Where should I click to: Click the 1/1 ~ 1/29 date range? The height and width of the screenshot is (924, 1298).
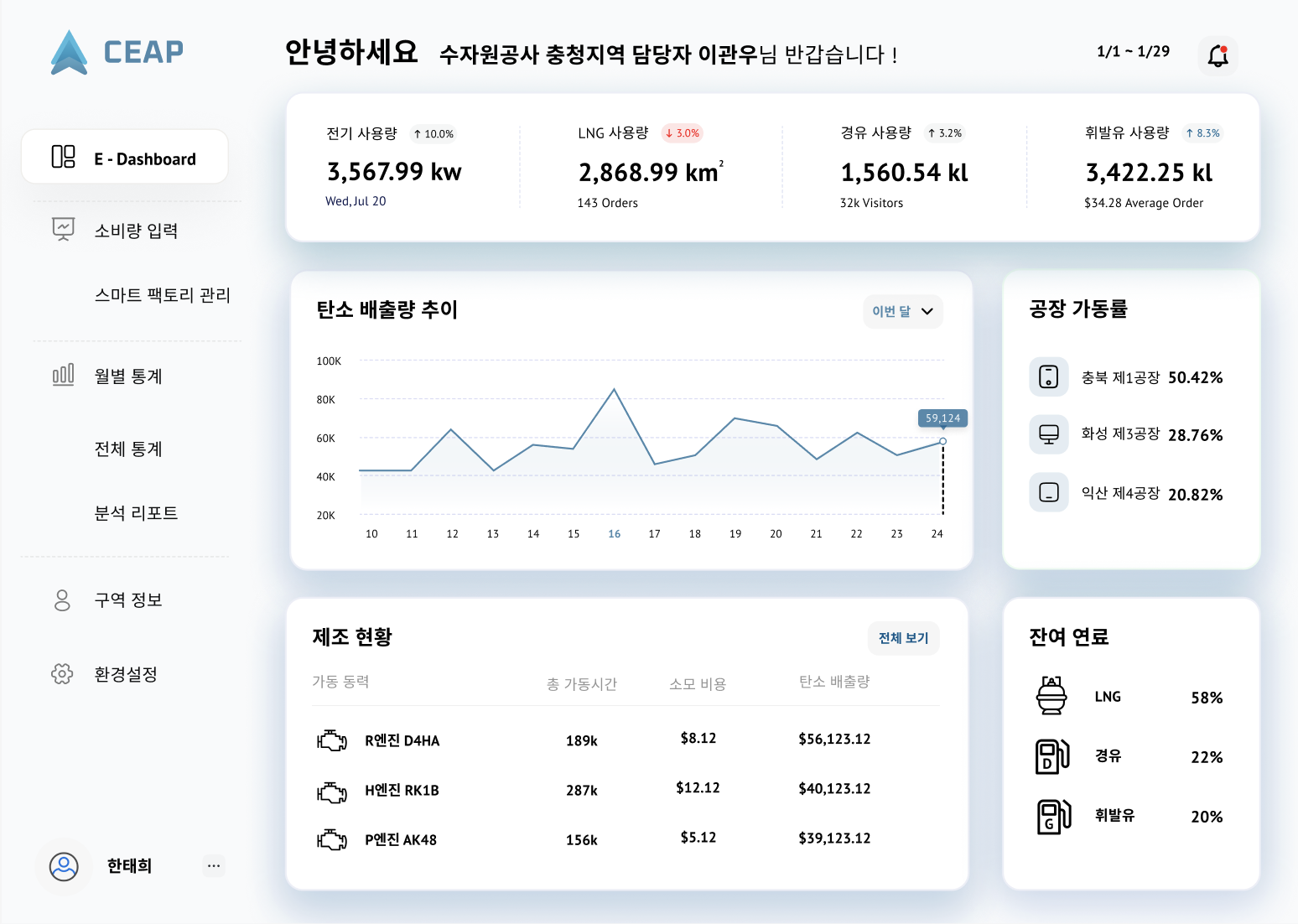coord(1132,50)
